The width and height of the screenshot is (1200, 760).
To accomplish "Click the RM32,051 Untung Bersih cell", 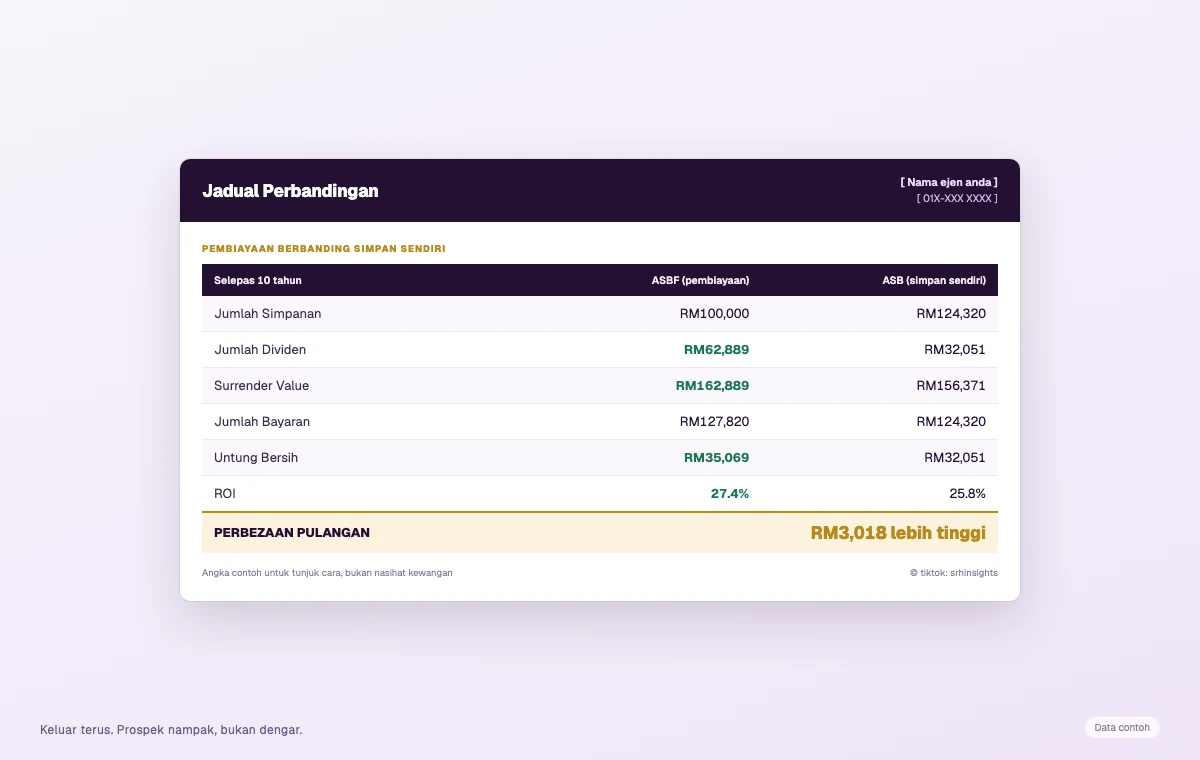I will tap(955, 457).
